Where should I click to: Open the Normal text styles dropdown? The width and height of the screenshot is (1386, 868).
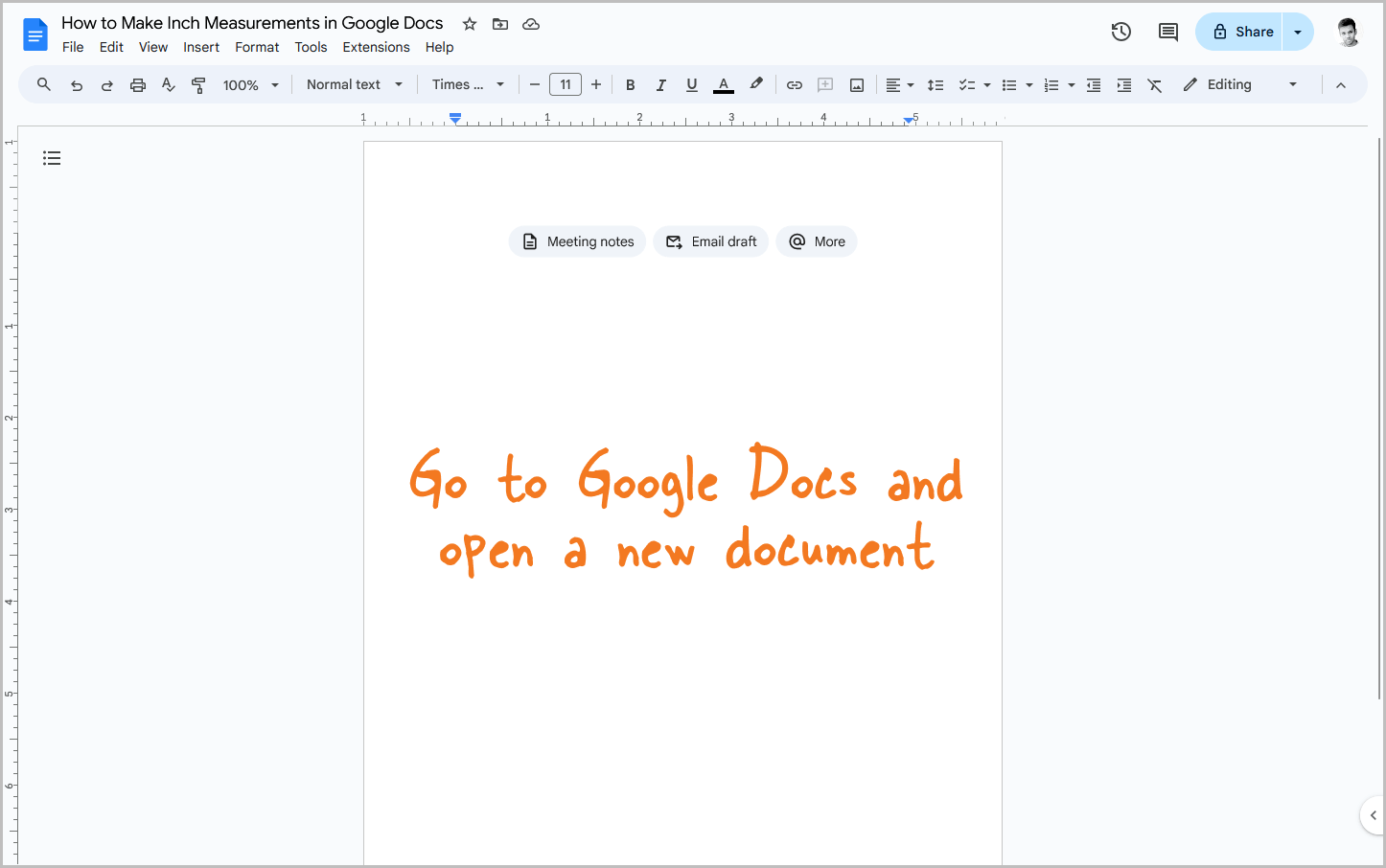point(355,84)
